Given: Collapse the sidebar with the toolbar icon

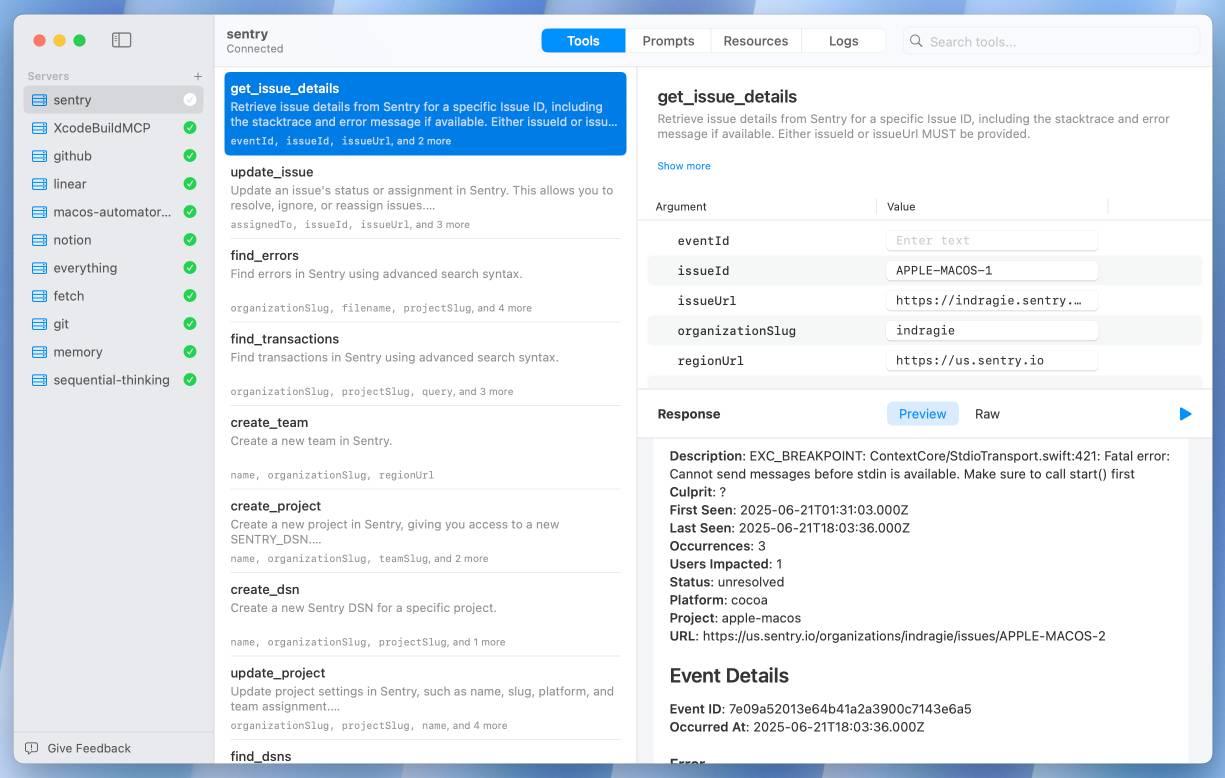Looking at the screenshot, I should click(x=121, y=39).
